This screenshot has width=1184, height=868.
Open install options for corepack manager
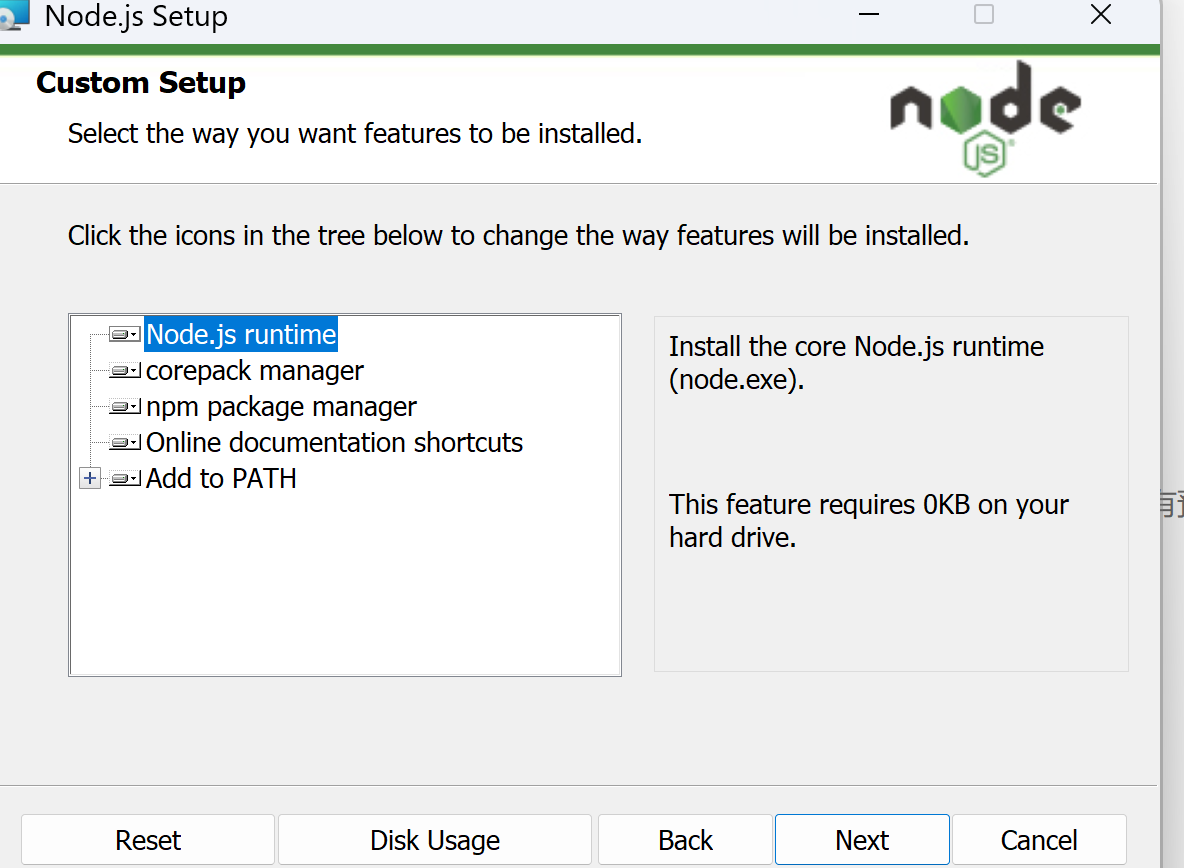(x=125, y=371)
